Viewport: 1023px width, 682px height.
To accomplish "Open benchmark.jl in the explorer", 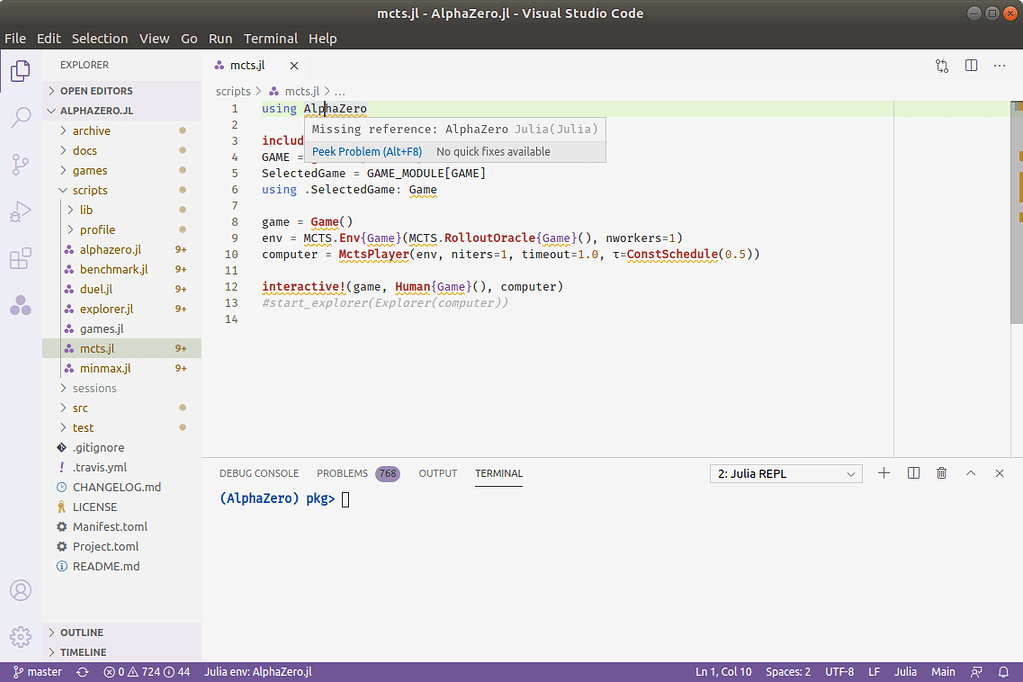I will (113, 269).
